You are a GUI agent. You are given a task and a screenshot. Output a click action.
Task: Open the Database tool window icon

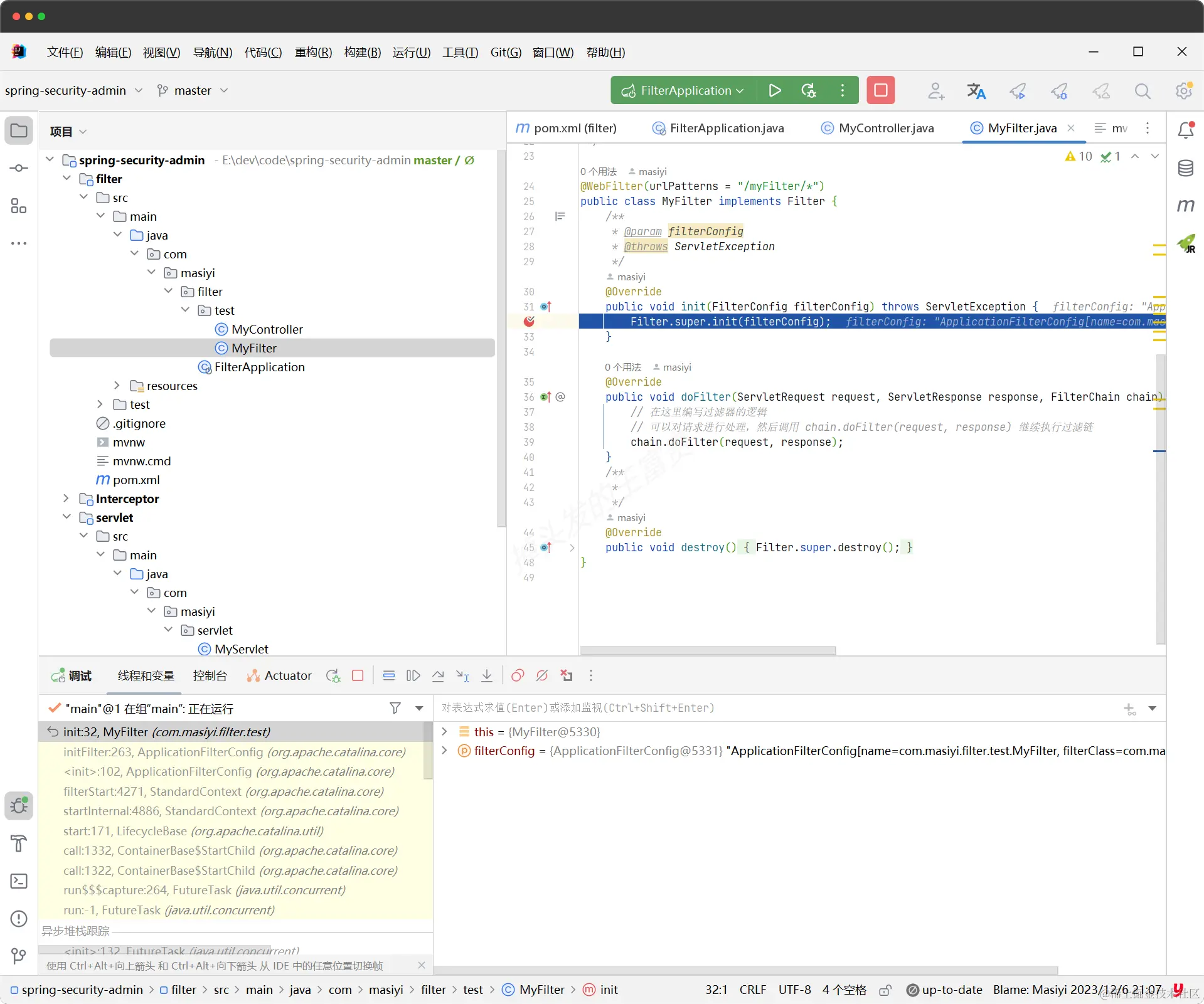pos(1185,168)
